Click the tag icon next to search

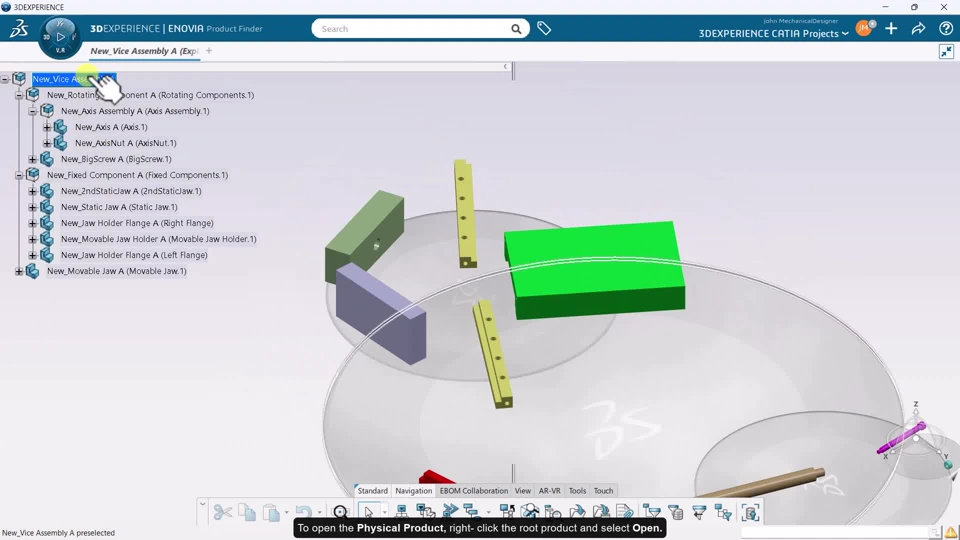coord(544,28)
